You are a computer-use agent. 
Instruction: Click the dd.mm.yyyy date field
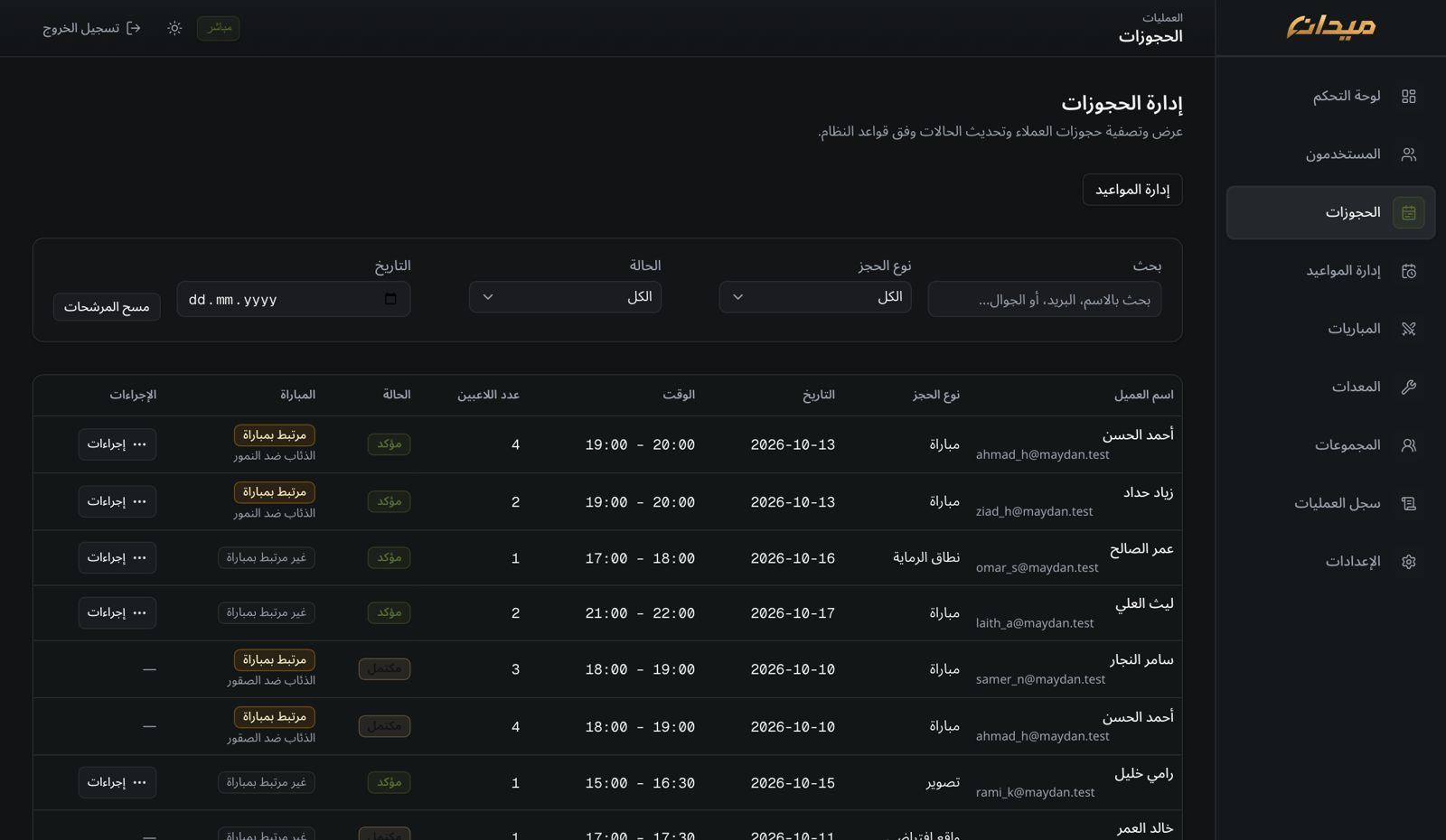tap(294, 299)
